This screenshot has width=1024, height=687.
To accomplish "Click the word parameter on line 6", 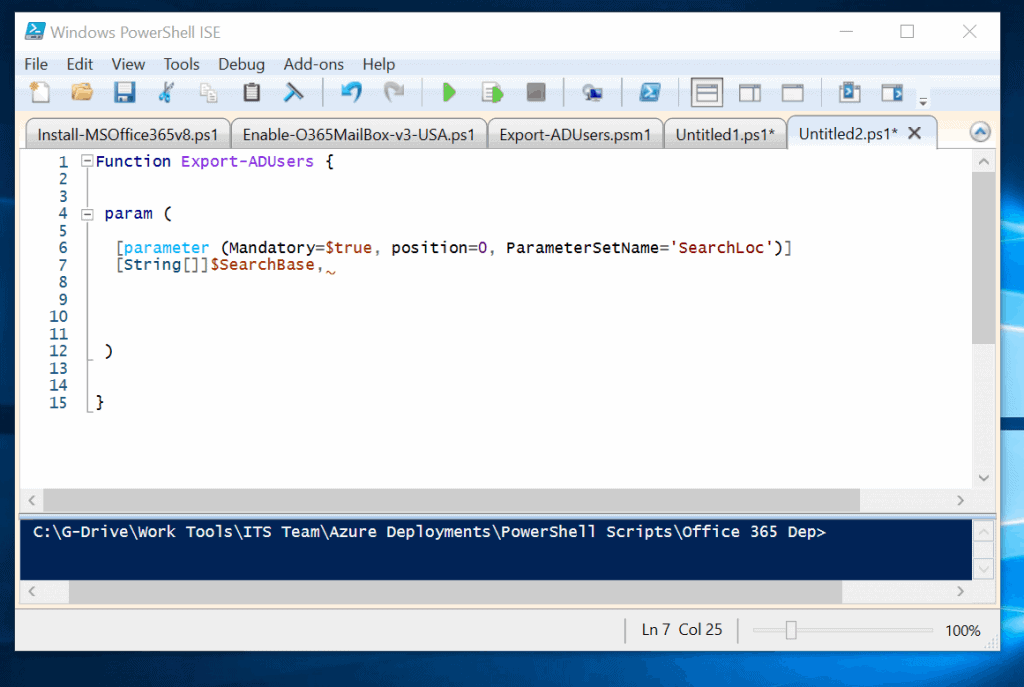I will point(167,248).
